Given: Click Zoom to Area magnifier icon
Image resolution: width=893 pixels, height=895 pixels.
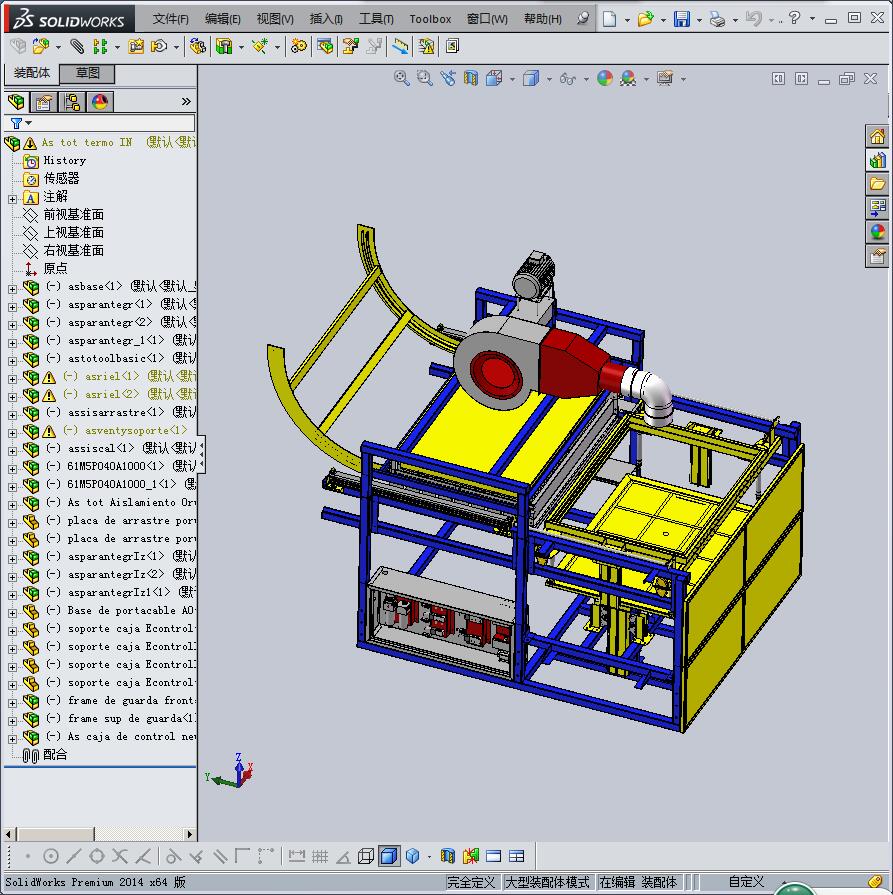Looking at the screenshot, I should [424, 78].
